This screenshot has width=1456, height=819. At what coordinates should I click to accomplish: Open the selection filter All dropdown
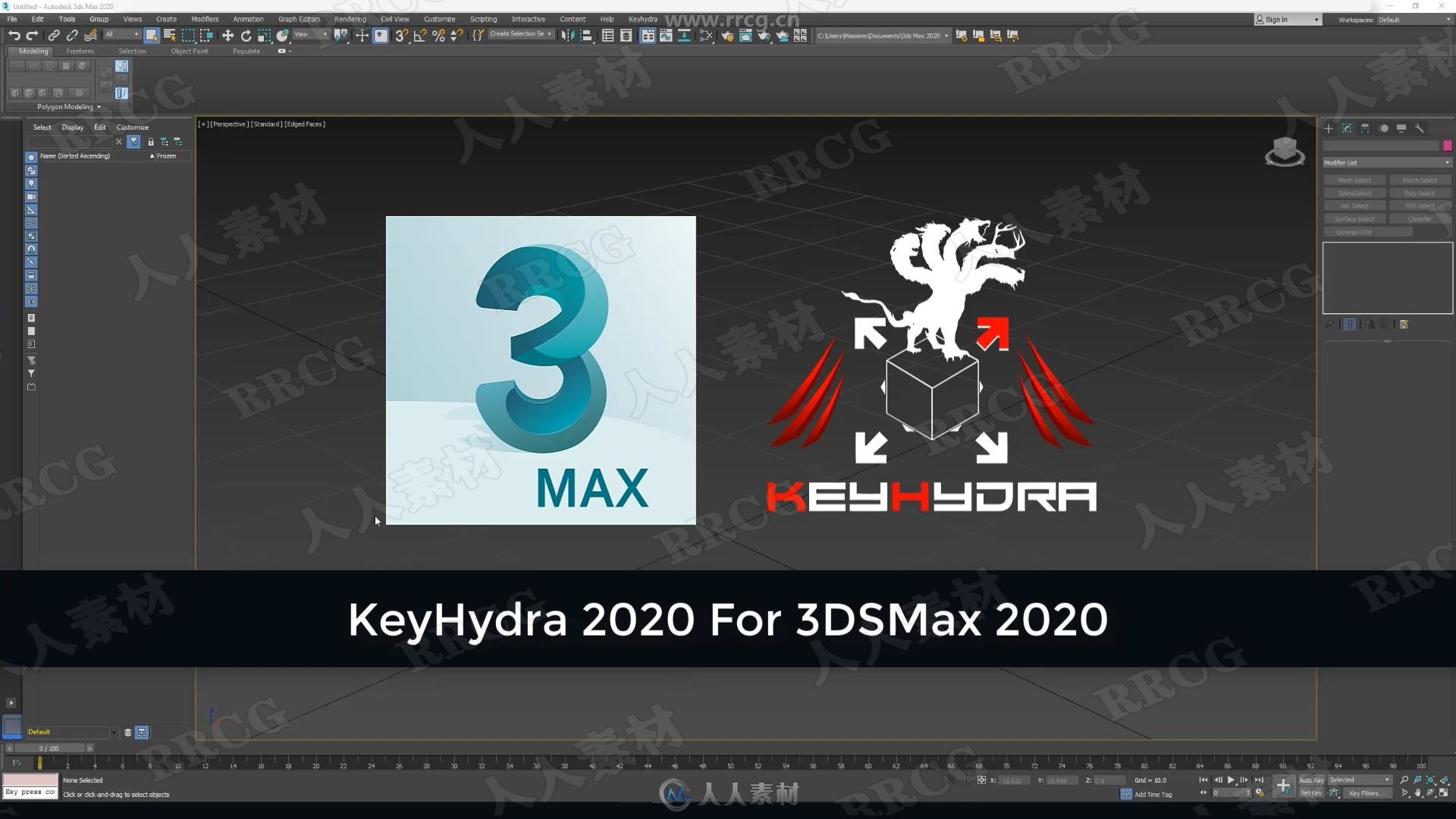(121, 35)
